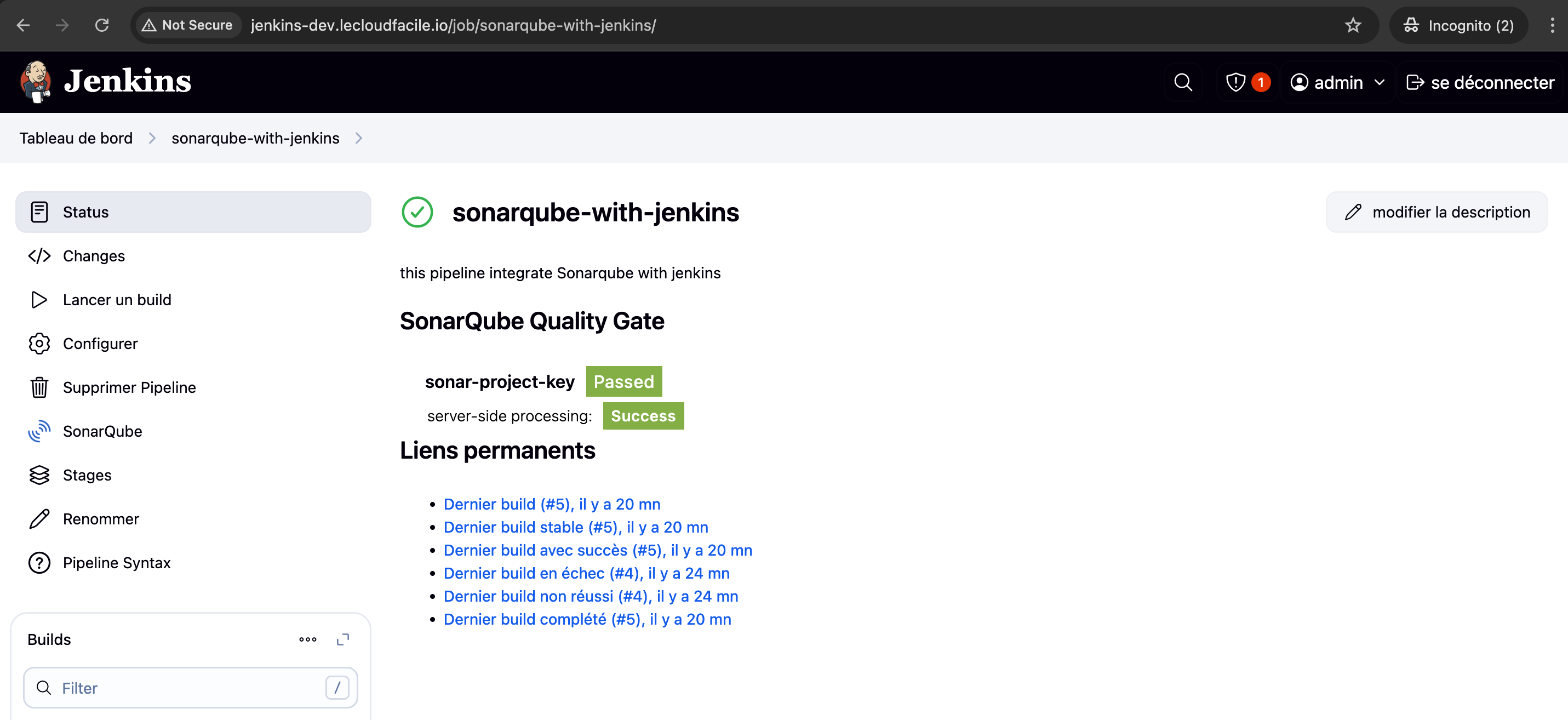Click the Pipeline Syntax help icon
This screenshot has width=1568, height=720.
pyautogui.click(x=39, y=563)
